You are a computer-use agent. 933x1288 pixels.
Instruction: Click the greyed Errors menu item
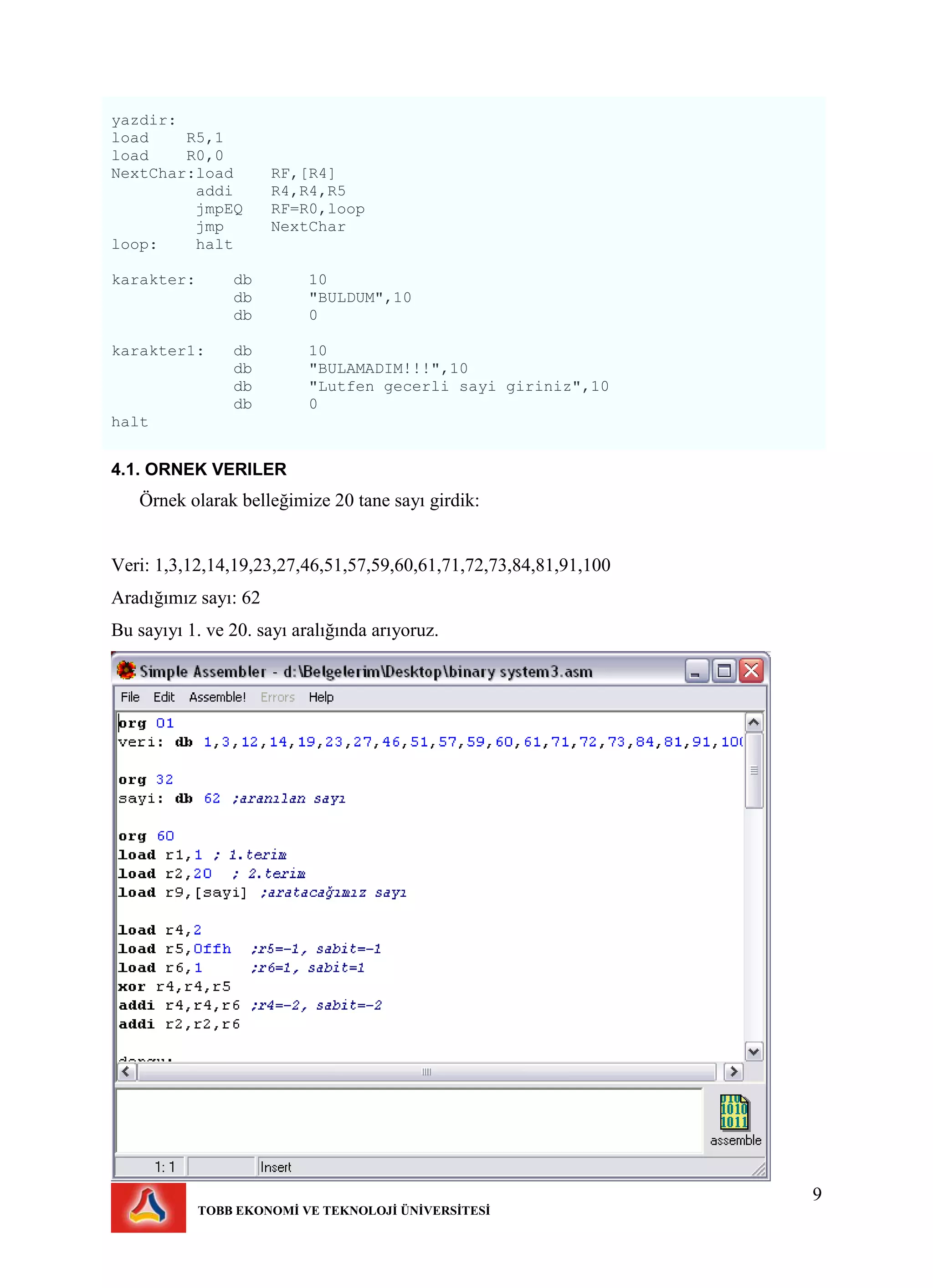click(x=277, y=697)
